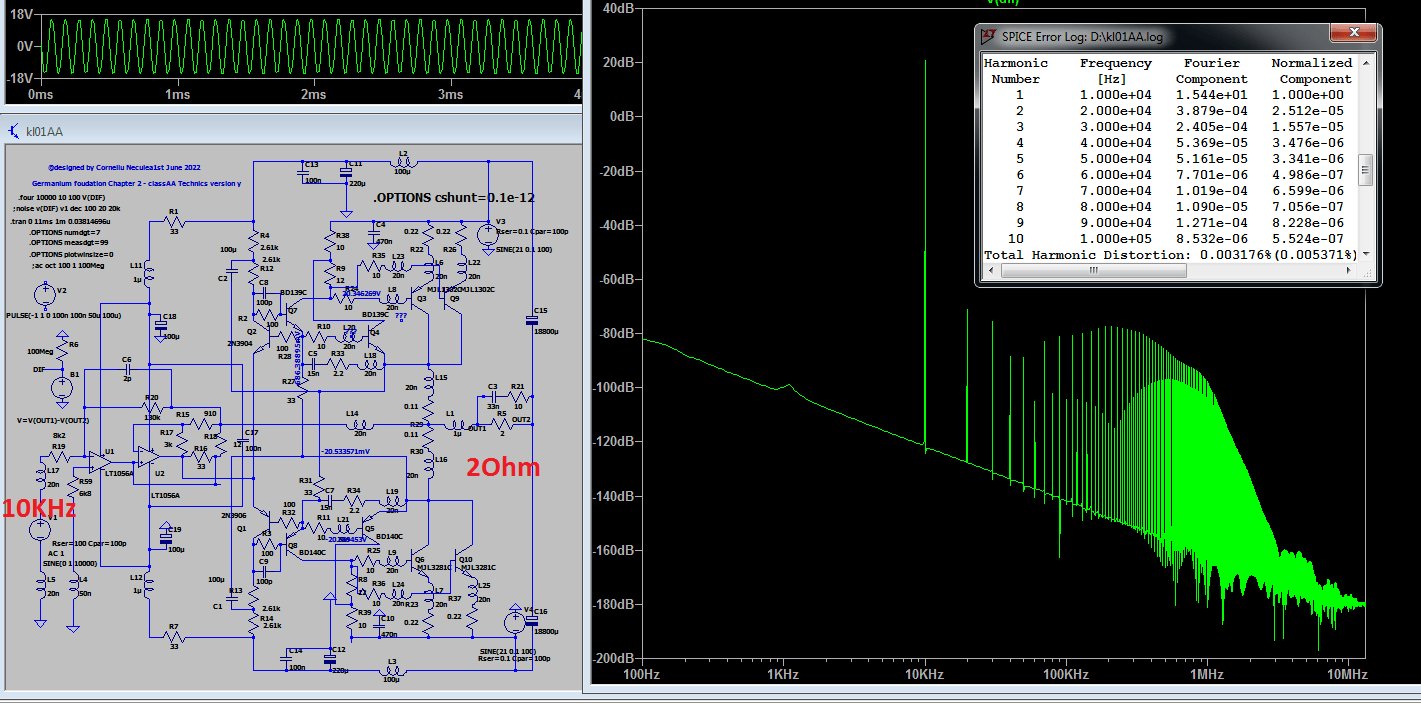The width and height of the screenshot is (1421, 704).
Task: Select the .OPTIONS numdgt=7 directive
Action: tap(64, 232)
